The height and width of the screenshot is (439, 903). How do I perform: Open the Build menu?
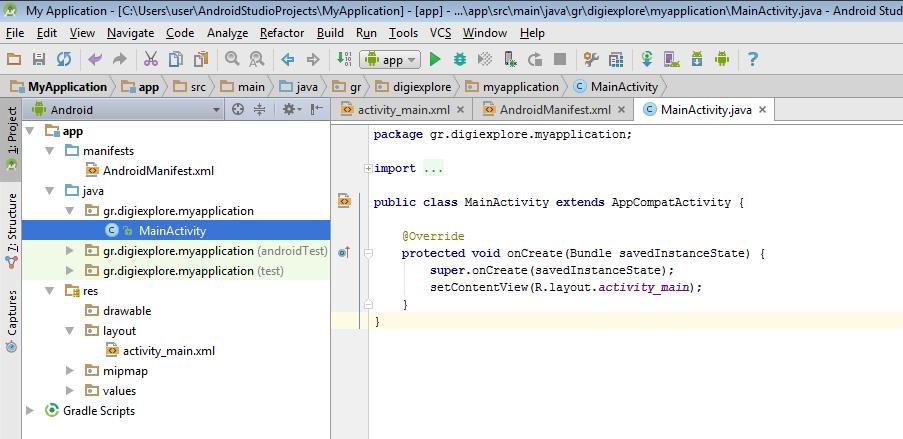tap(330, 33)
